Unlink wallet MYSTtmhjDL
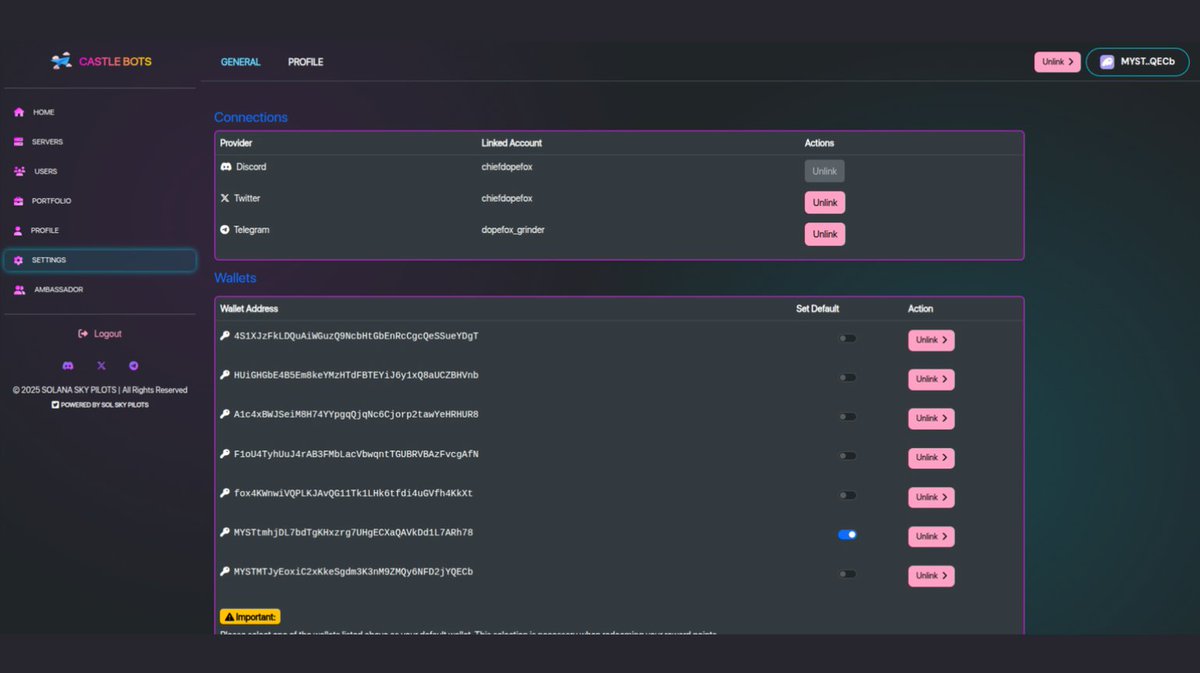The width and height of the screenshot is (1200, 673). coord(931,536)
